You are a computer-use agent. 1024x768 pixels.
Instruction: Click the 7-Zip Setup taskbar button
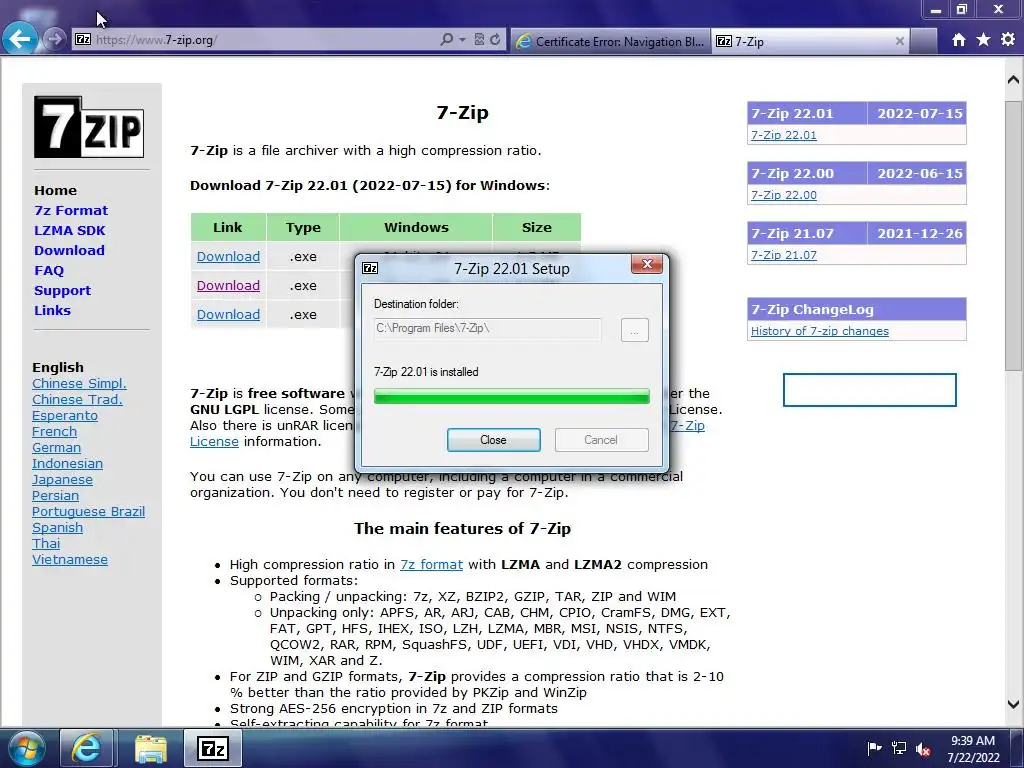[x=213, y=748]
